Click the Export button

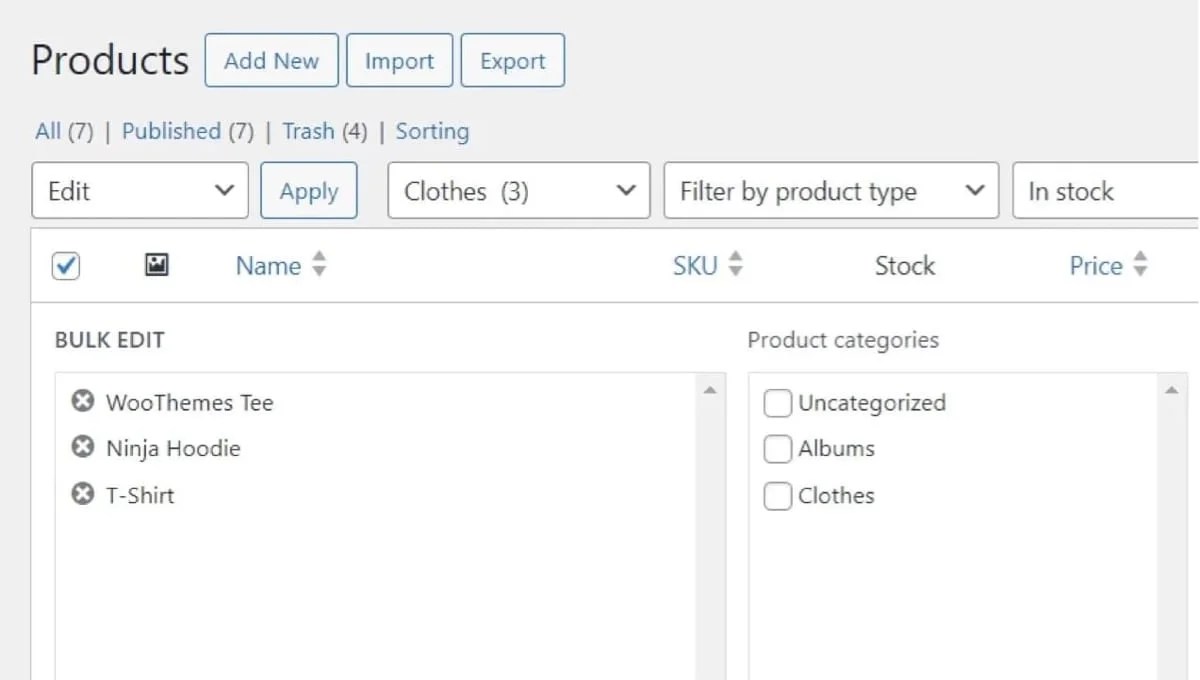(513, 60)
